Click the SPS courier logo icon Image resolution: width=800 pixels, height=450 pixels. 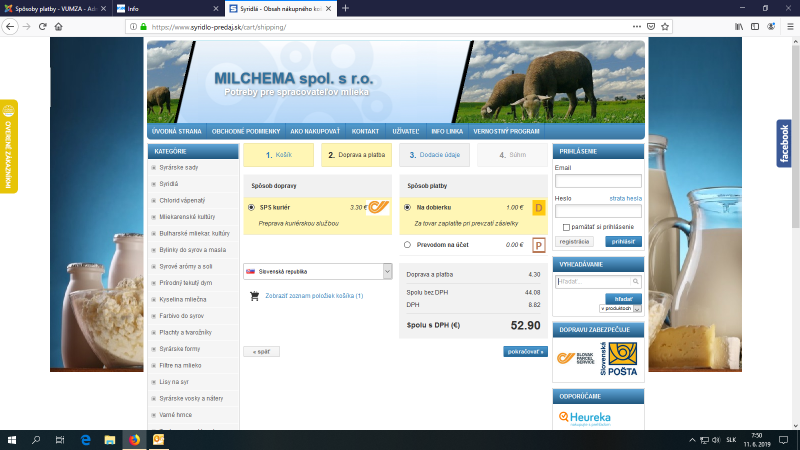[379, 207]
